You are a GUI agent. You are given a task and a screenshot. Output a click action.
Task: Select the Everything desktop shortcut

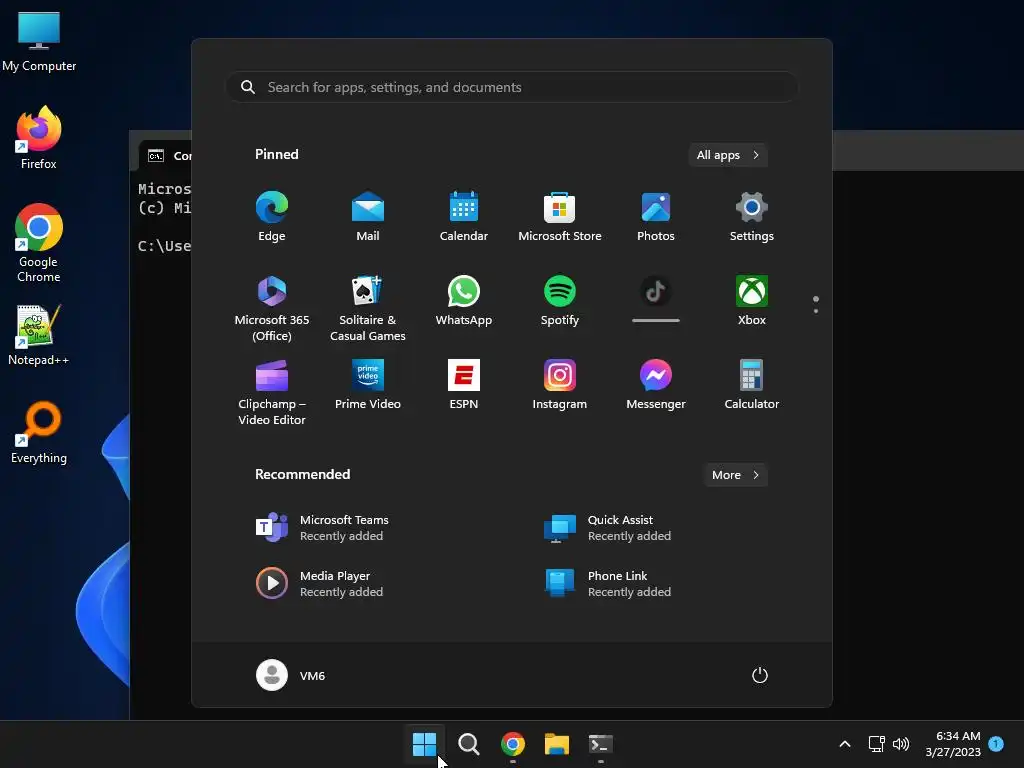(39, 432)
